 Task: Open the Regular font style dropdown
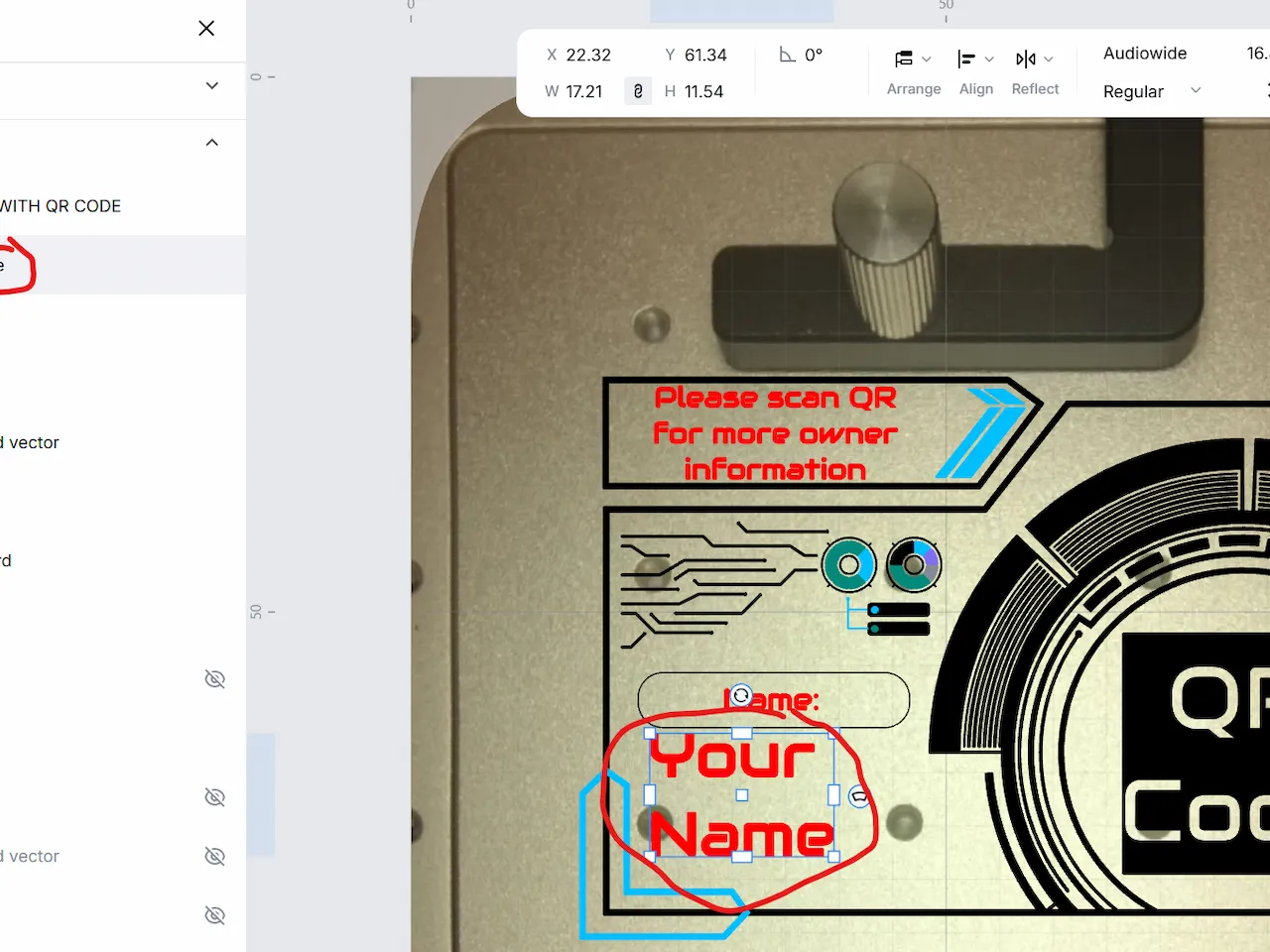point(1152,91)
